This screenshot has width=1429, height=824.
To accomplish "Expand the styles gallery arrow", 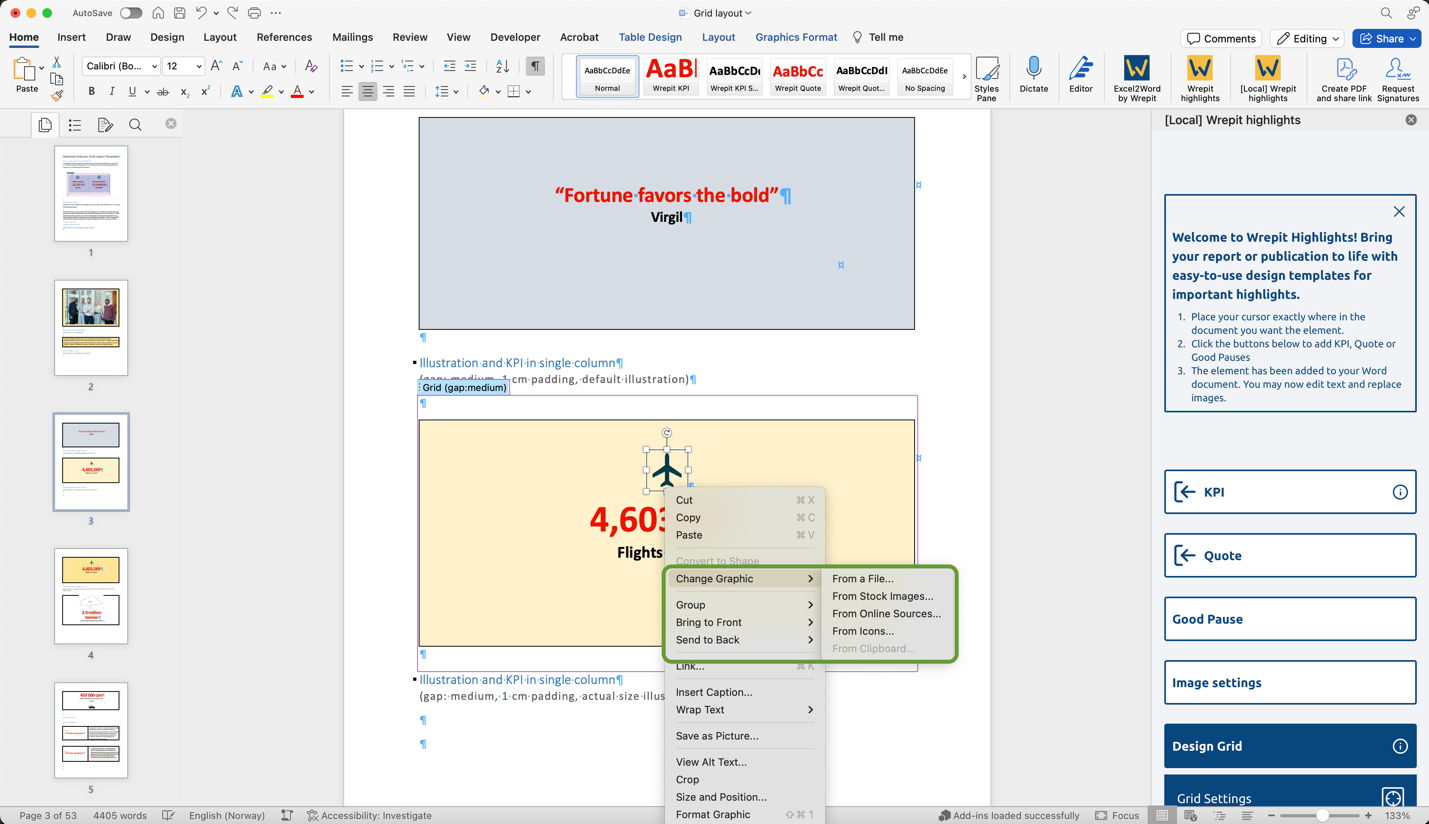I will pos(964,77).
